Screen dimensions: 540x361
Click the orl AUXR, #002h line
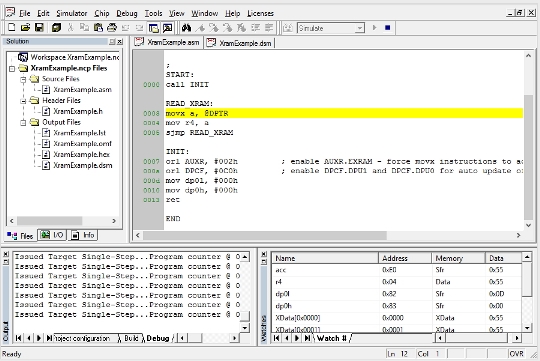click(x=201, y=162)
